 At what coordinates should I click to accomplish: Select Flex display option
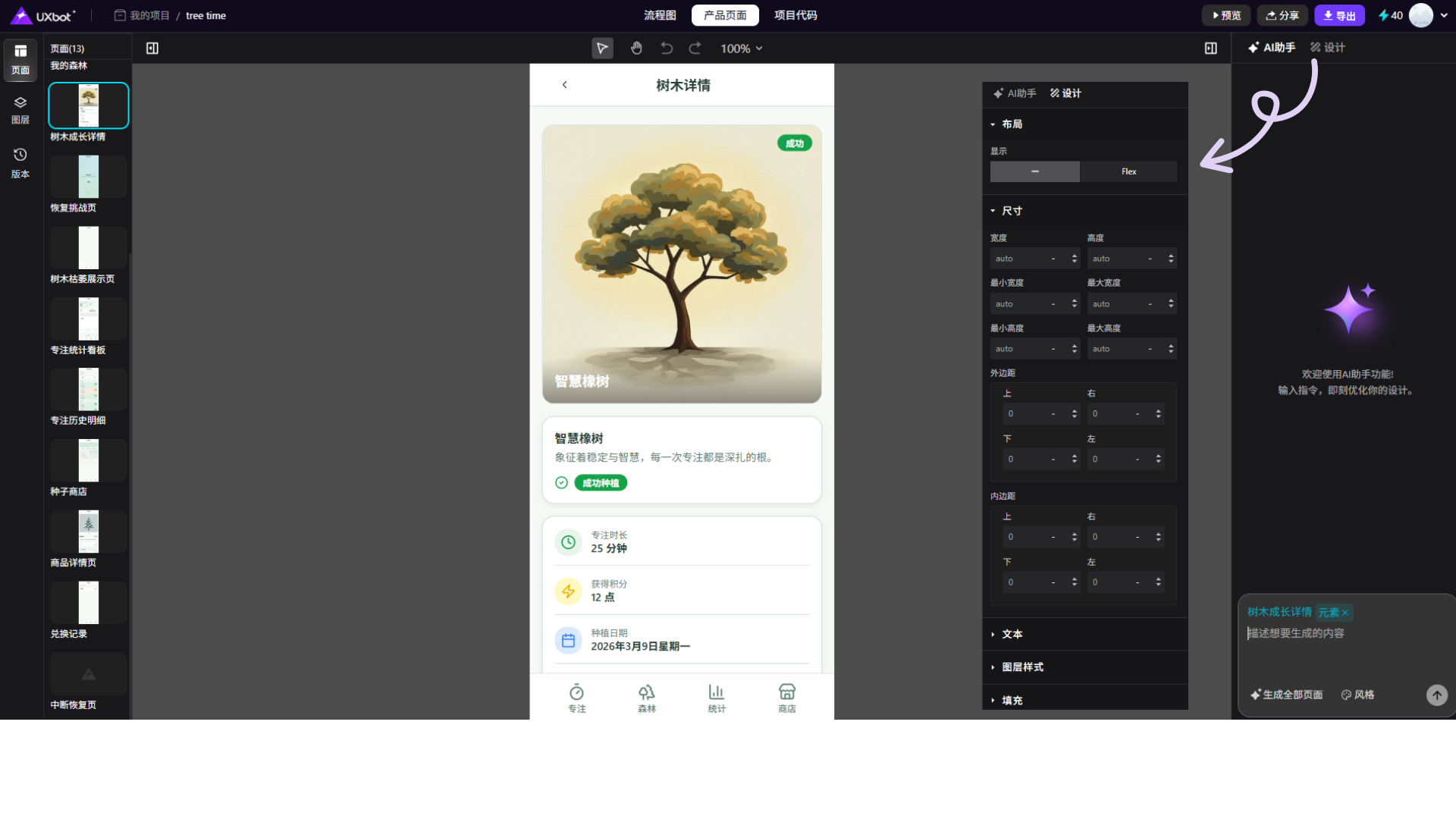(1128, 171)
